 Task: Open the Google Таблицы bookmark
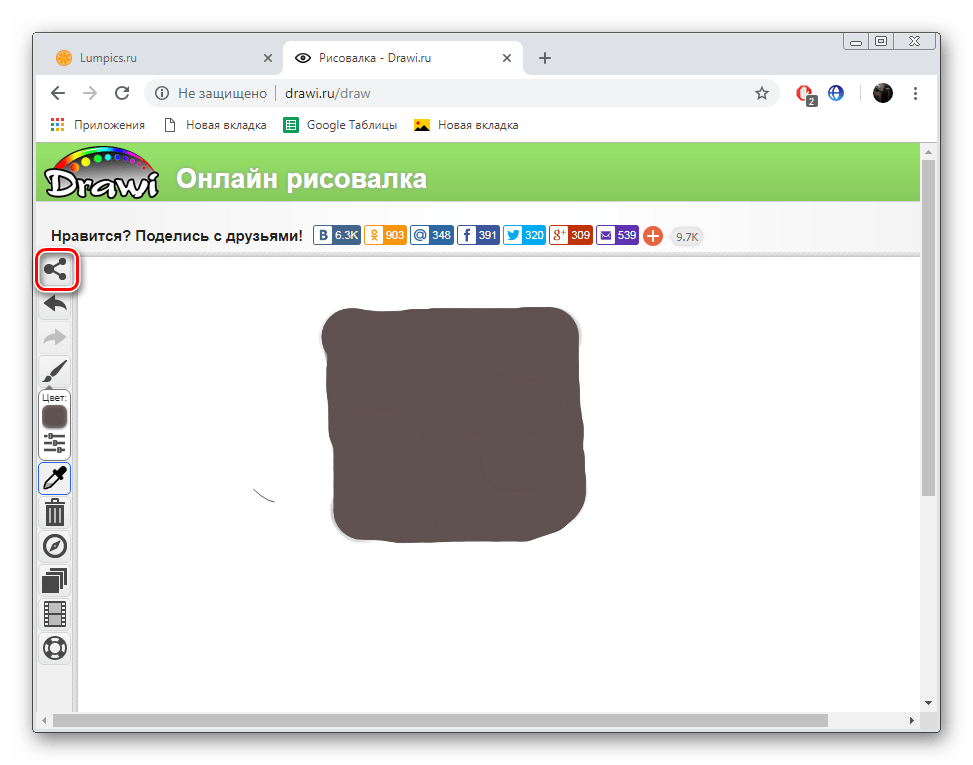[340, 125]
